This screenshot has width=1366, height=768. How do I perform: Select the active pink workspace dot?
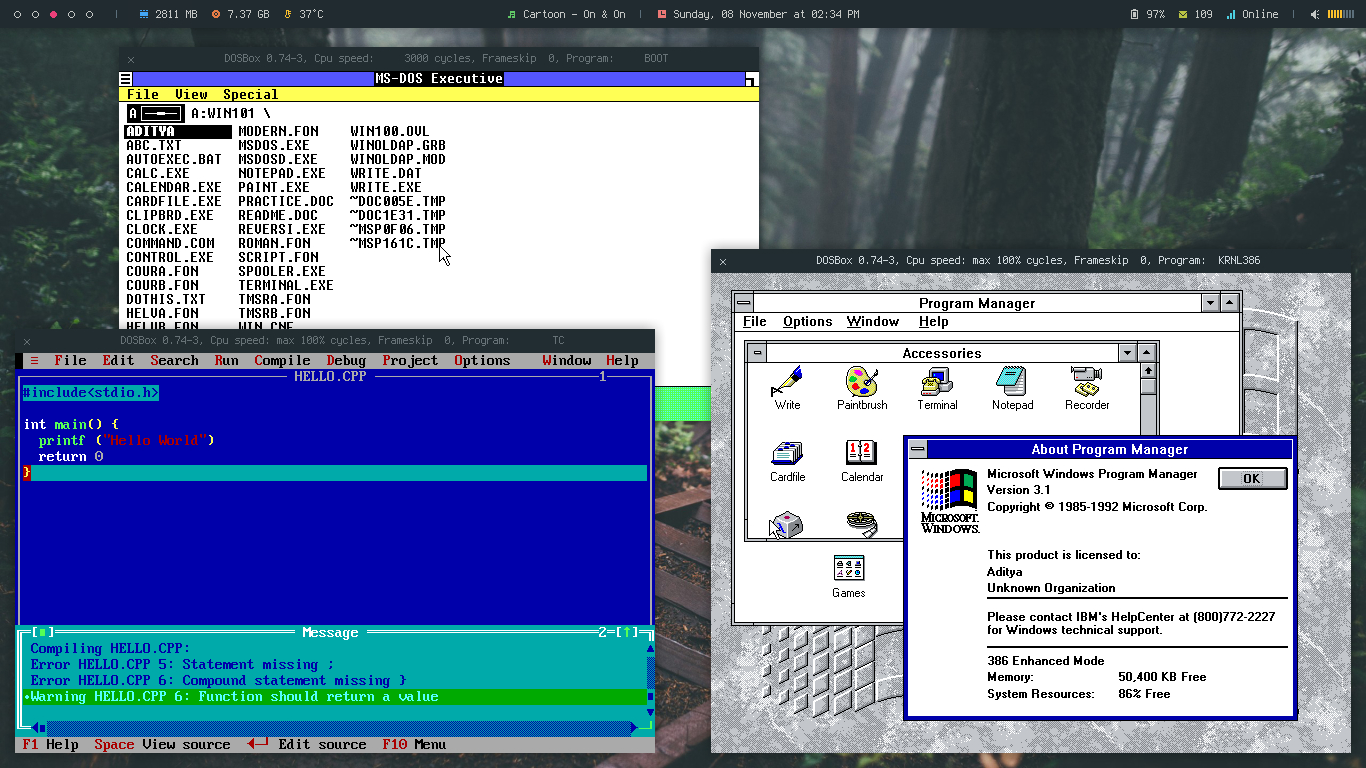pyautogui.click(x=53, y=14)
